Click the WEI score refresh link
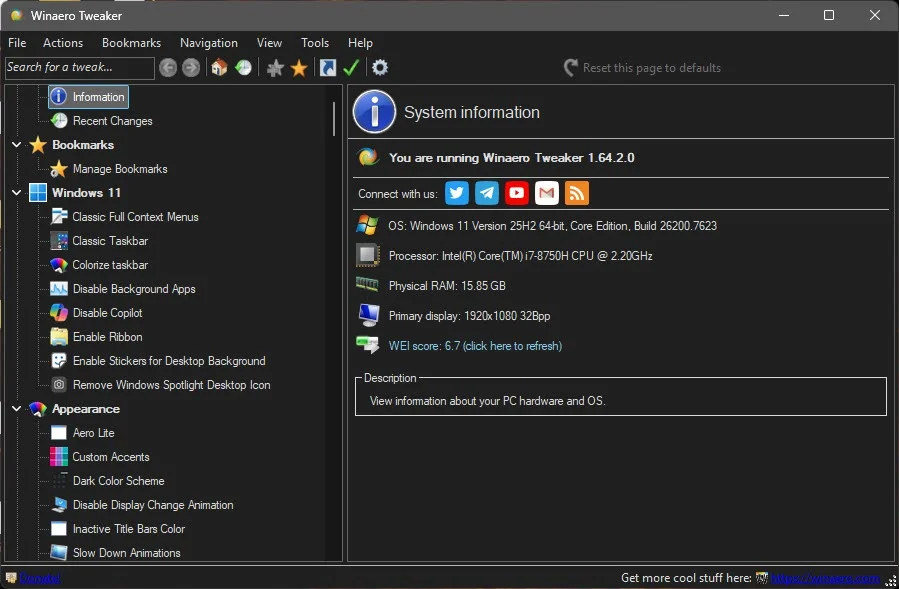899x589 pixels. (x=475, y=346)
